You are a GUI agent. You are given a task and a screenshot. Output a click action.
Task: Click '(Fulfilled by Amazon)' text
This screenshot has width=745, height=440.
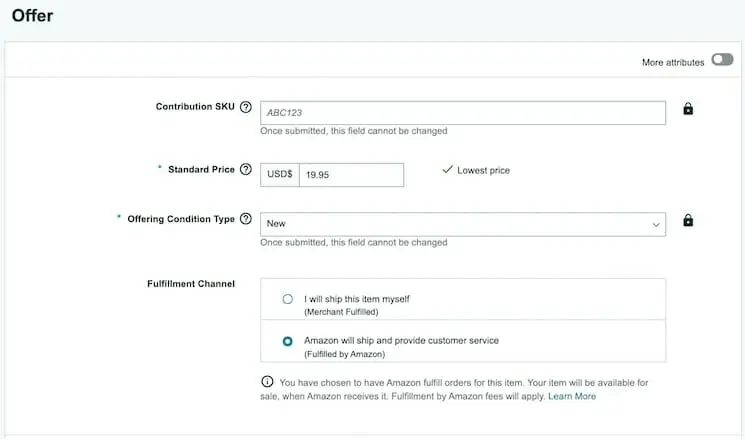click(344, 354)
